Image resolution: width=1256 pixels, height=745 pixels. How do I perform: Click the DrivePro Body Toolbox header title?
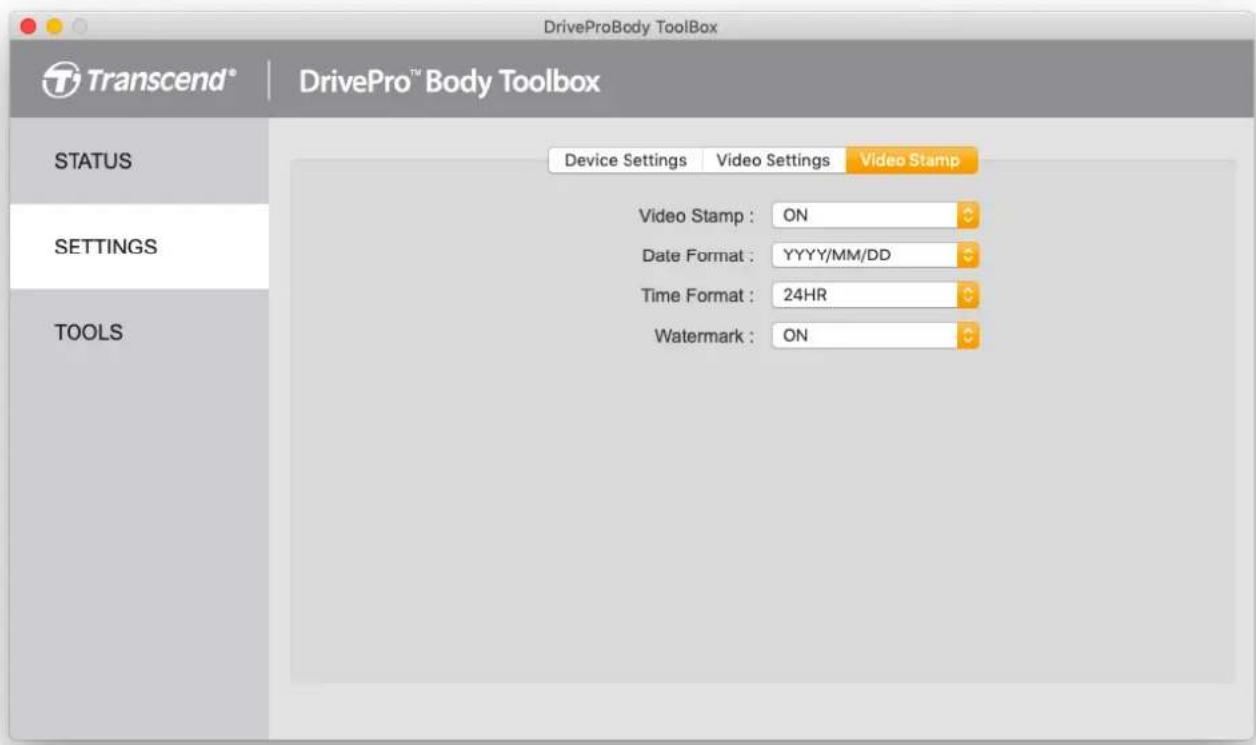click(x=450, y=81)
